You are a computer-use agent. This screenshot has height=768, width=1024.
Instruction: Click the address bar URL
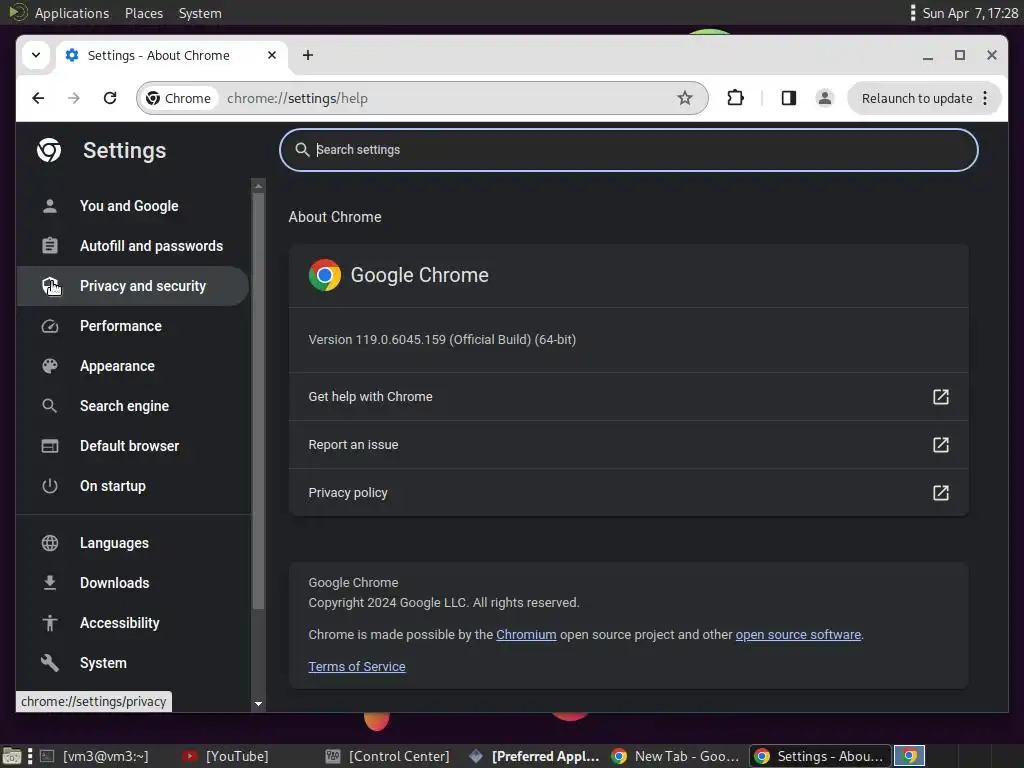click(x=297, y=98)
